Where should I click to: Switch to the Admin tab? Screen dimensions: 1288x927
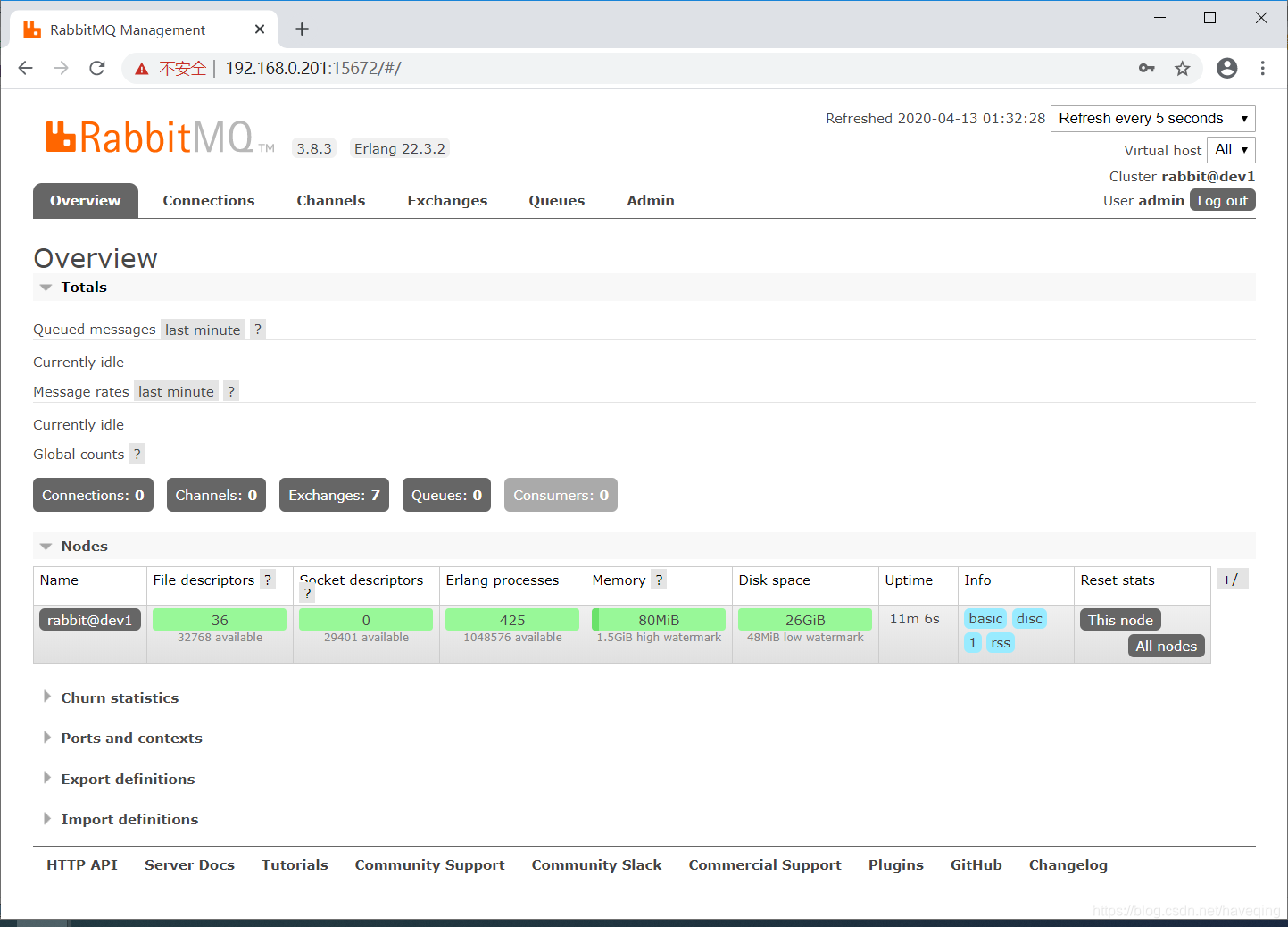(x=651, y=200)
